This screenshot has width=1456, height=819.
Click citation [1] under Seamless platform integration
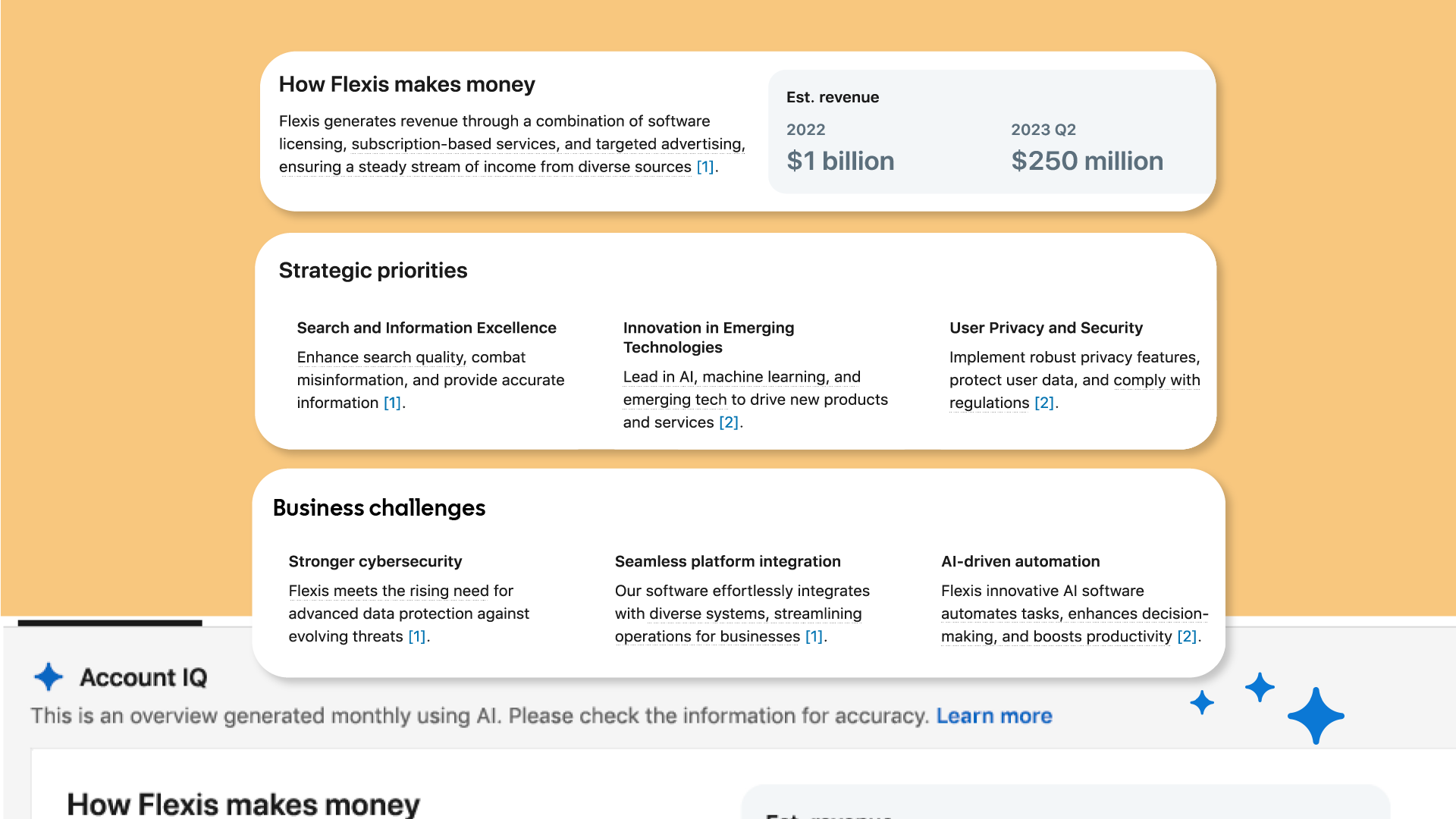pyautogui.click(x=814, y=636)
